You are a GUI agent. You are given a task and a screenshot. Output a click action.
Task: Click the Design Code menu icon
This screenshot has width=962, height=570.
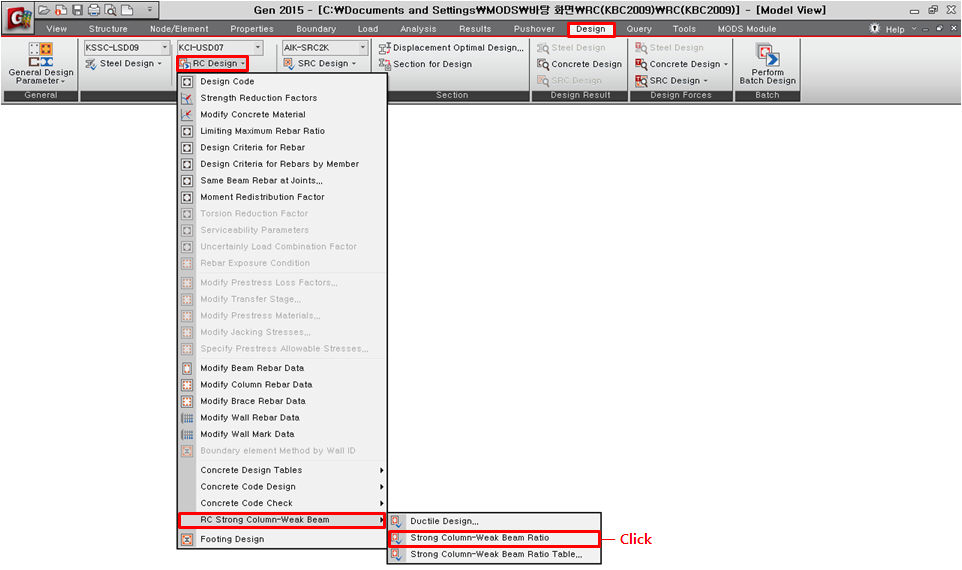(x=187, y=82)
